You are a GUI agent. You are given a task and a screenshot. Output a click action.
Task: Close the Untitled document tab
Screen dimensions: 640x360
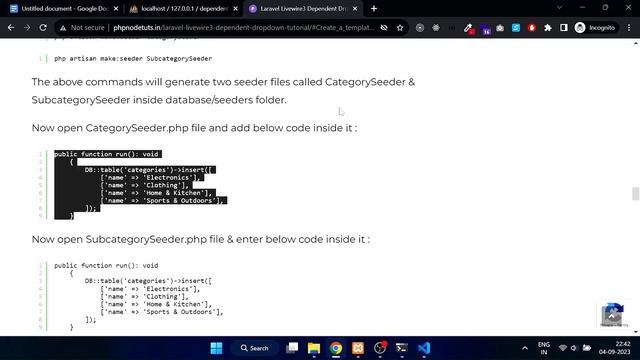point(116,9)
